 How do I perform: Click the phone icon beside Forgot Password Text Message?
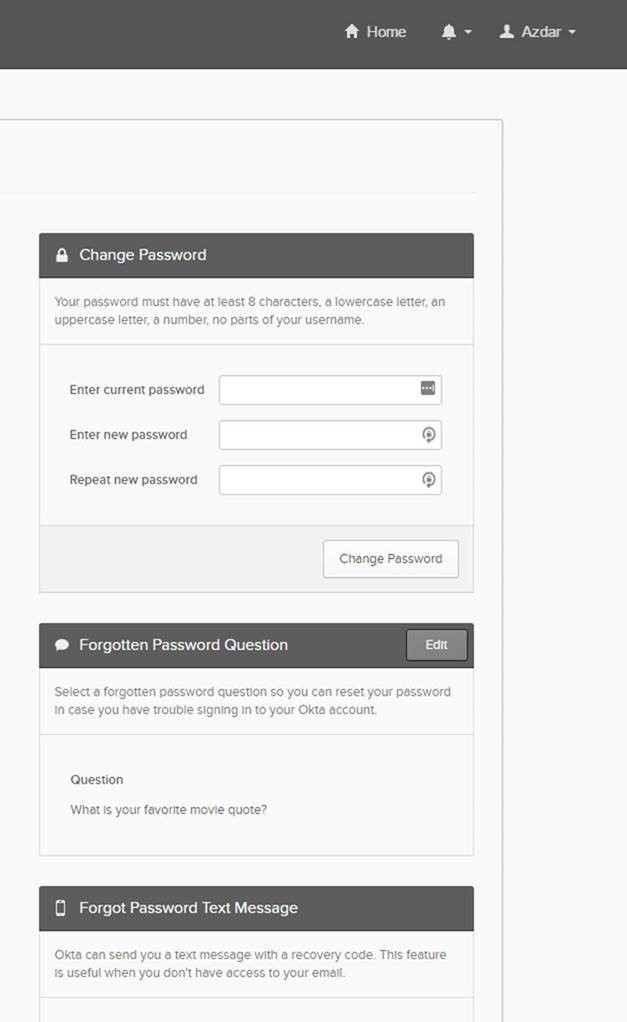(x=61, y=908)
